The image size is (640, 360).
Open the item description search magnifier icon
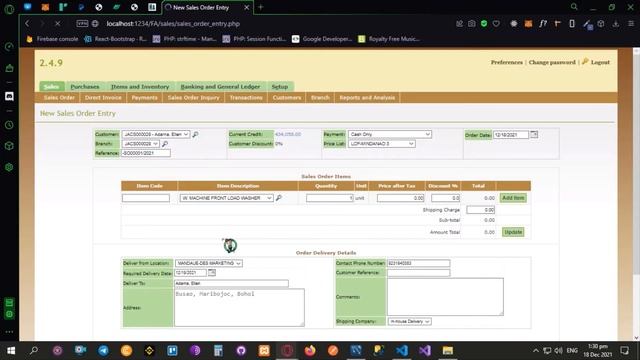(x=279, y=198)
